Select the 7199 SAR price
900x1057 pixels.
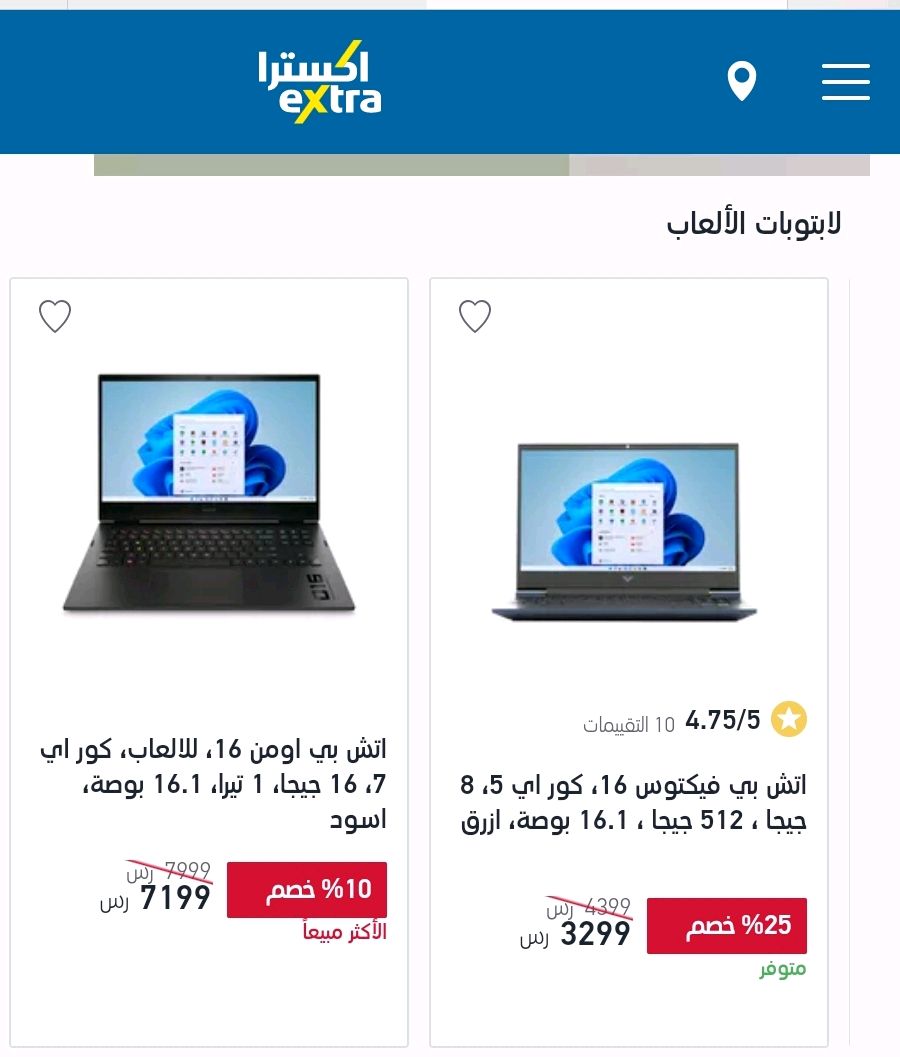point(156,899)
